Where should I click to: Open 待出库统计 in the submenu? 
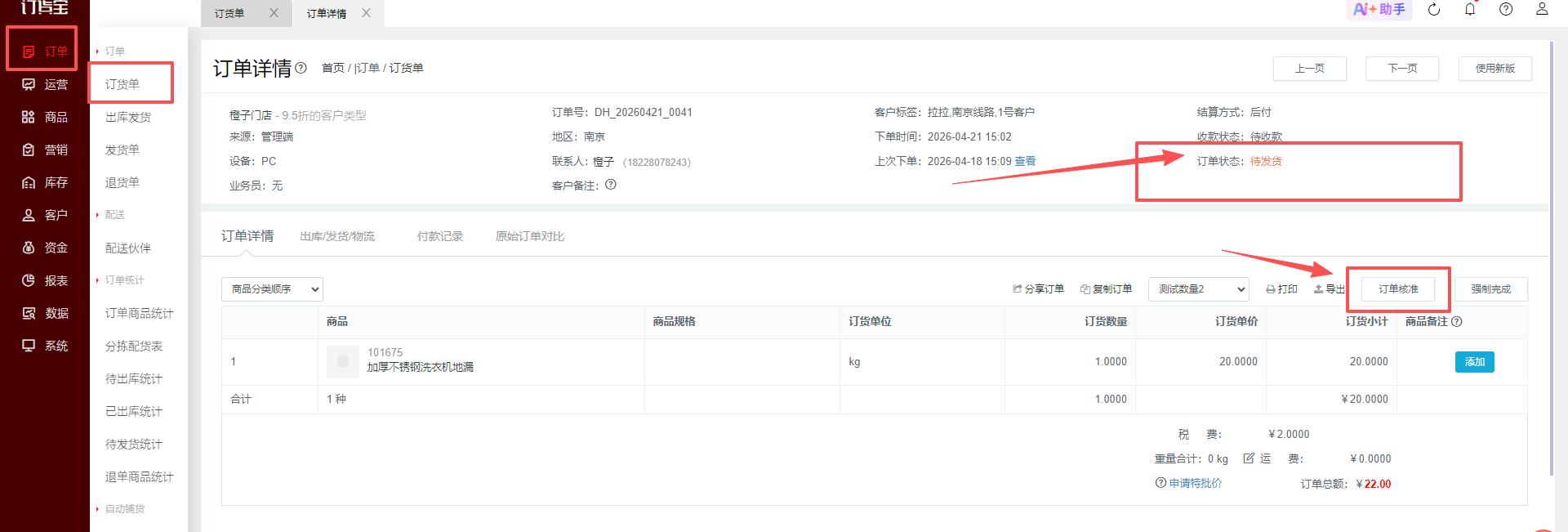click(x=134, y=378)
